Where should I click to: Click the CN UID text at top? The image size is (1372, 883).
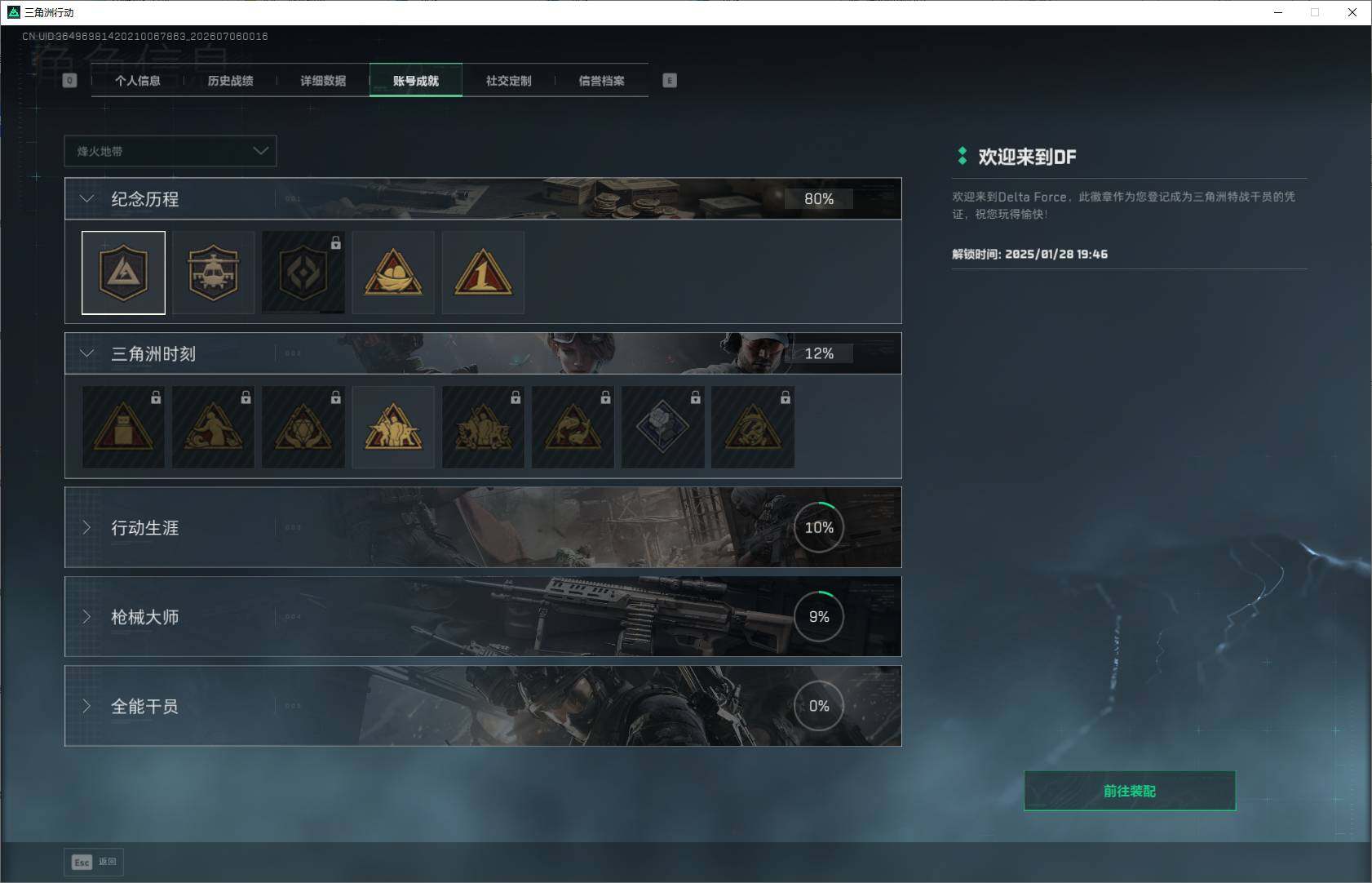pyautogui.click(x=145, y=36)
